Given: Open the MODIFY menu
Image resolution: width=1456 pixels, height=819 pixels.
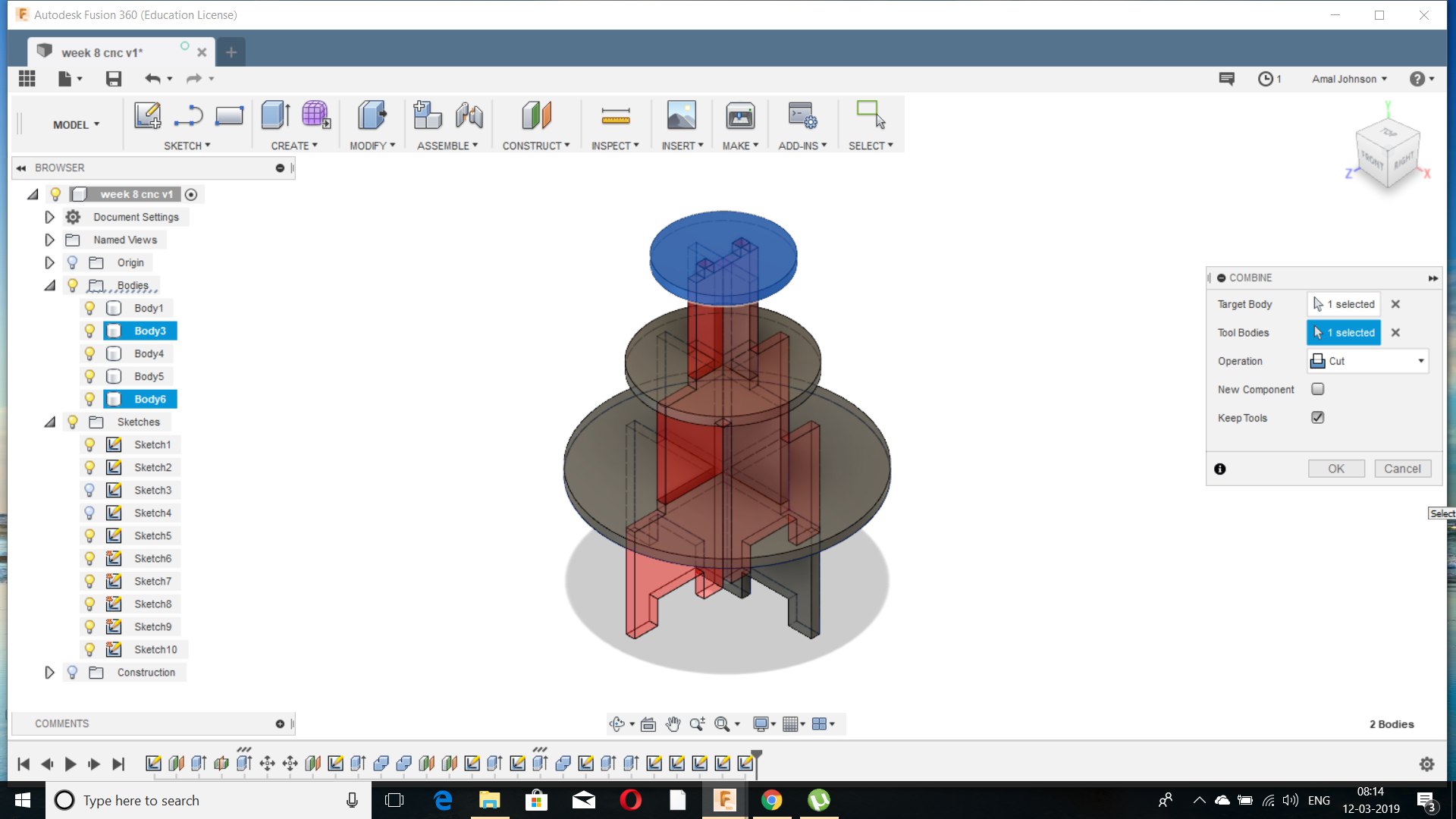Looking at the screenshot, I should (372, 146).
